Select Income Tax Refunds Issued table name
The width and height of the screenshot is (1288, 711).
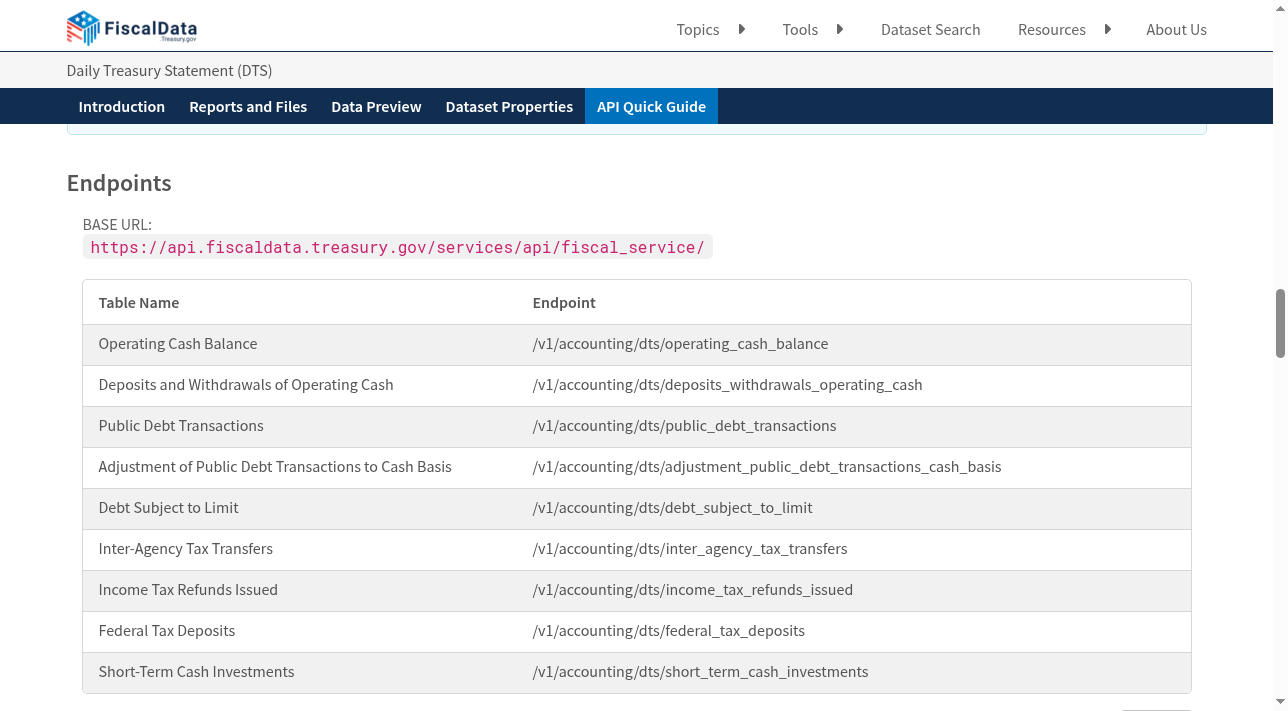tap(188, 590)
